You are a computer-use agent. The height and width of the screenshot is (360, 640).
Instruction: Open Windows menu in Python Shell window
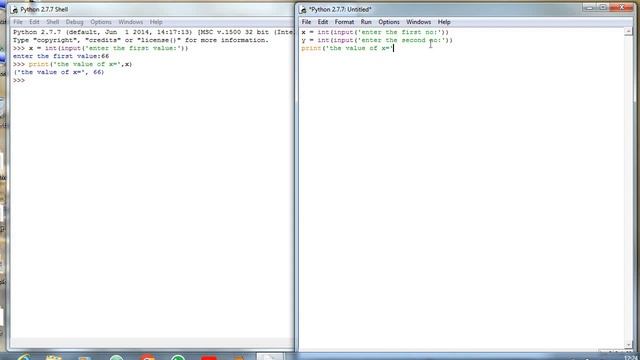[131, 22]
